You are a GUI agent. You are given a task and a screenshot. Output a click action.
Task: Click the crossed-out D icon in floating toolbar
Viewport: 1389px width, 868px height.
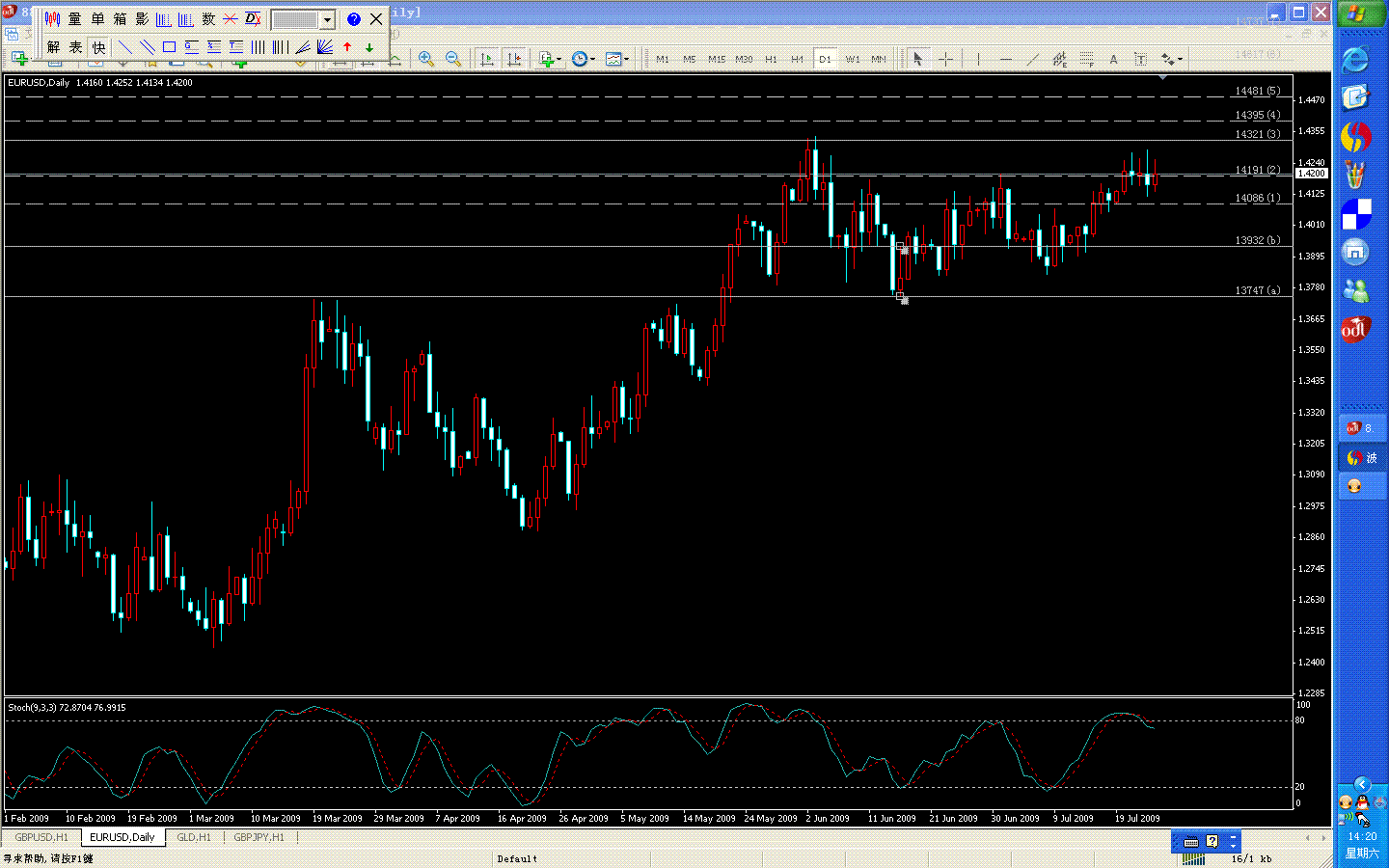(x=253, y=19)
